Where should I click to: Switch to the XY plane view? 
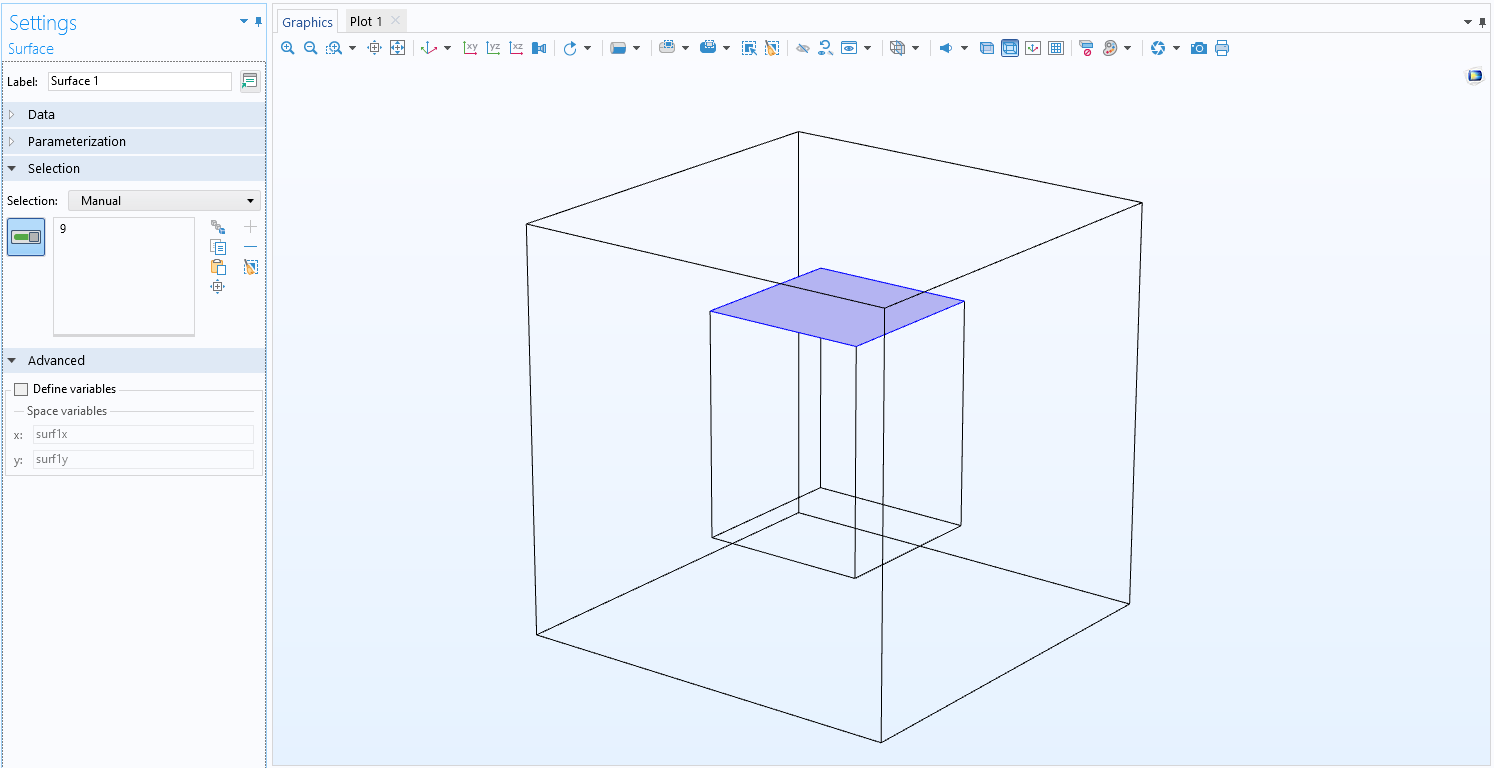470,48
